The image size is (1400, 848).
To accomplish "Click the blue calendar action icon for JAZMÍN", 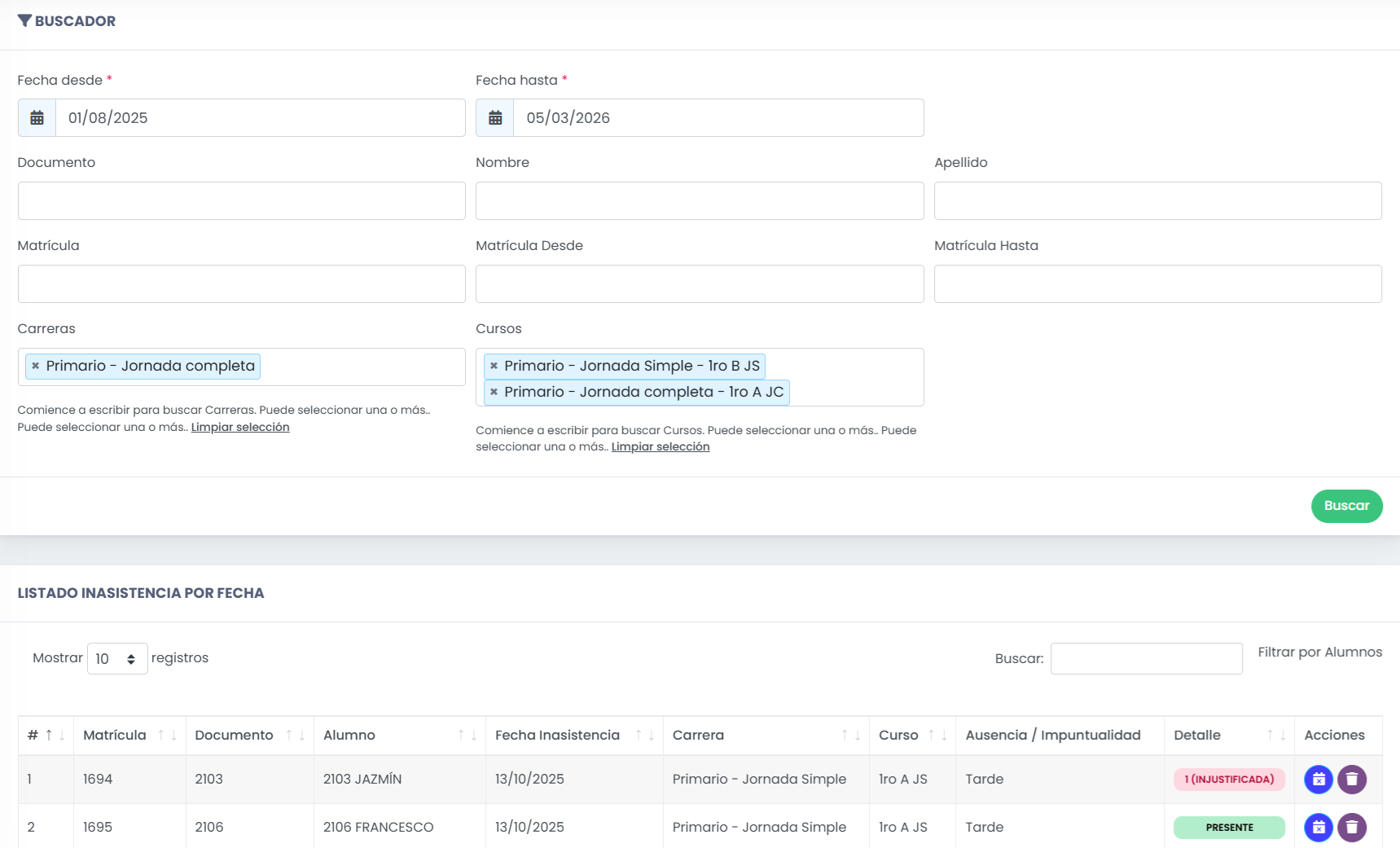I will (1319, 780).
